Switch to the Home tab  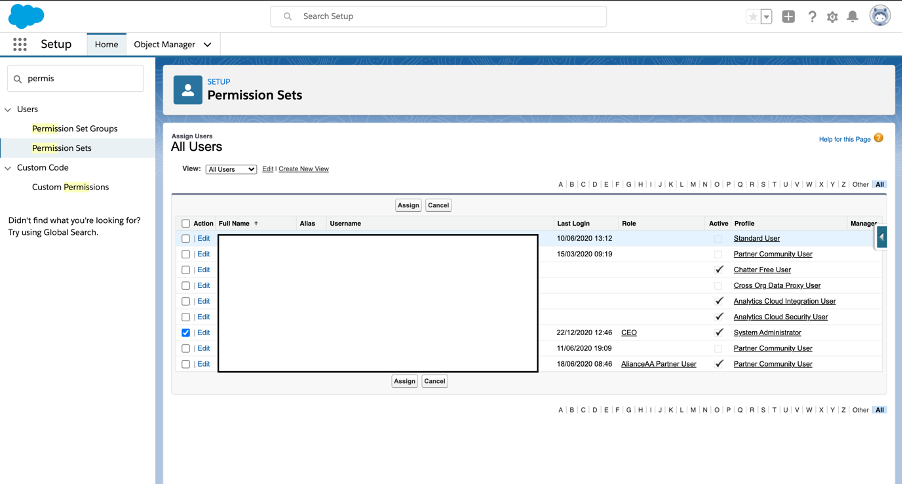tap(106, 44)
